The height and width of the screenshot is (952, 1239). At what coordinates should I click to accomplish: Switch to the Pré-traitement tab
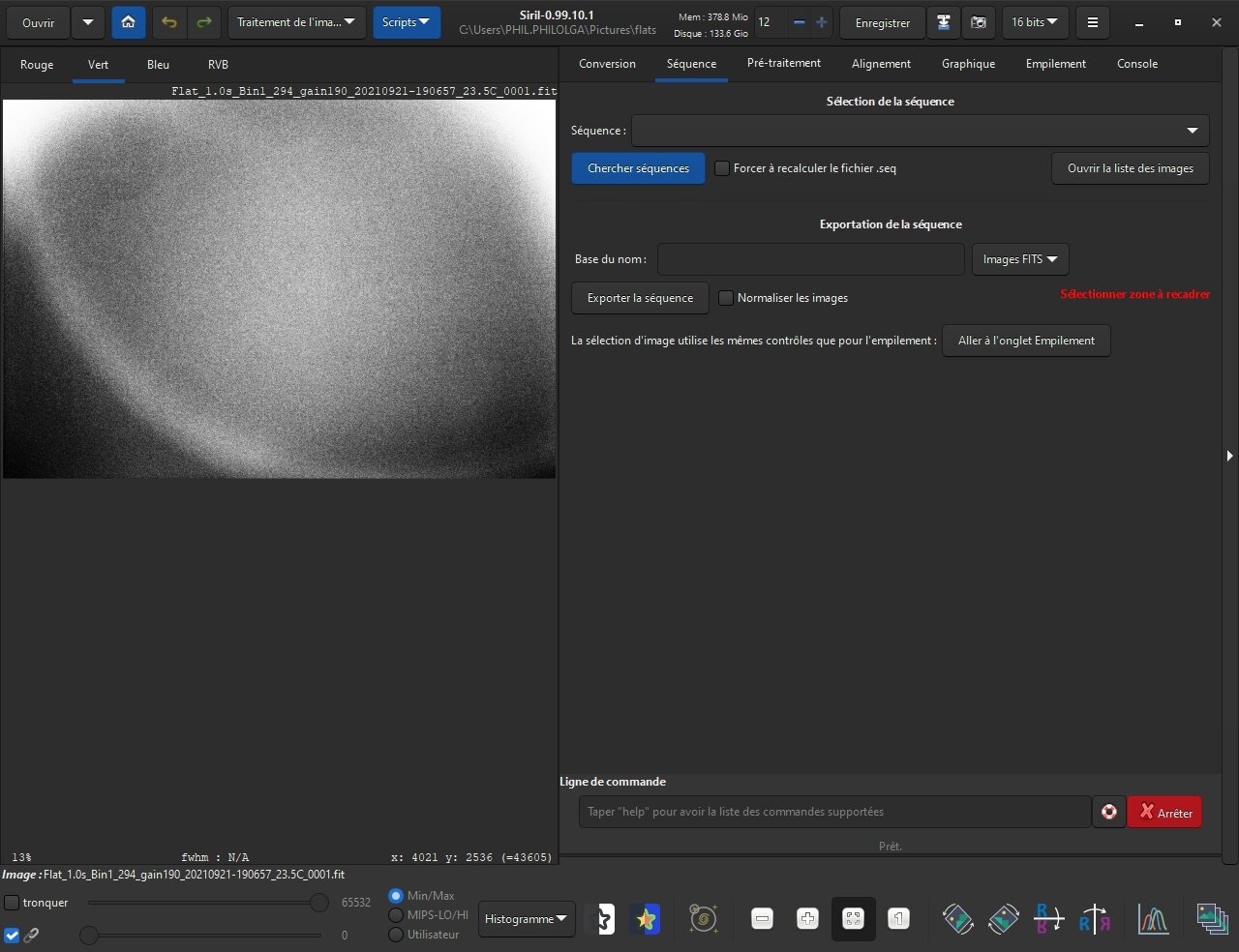click(x=783, y=64)
